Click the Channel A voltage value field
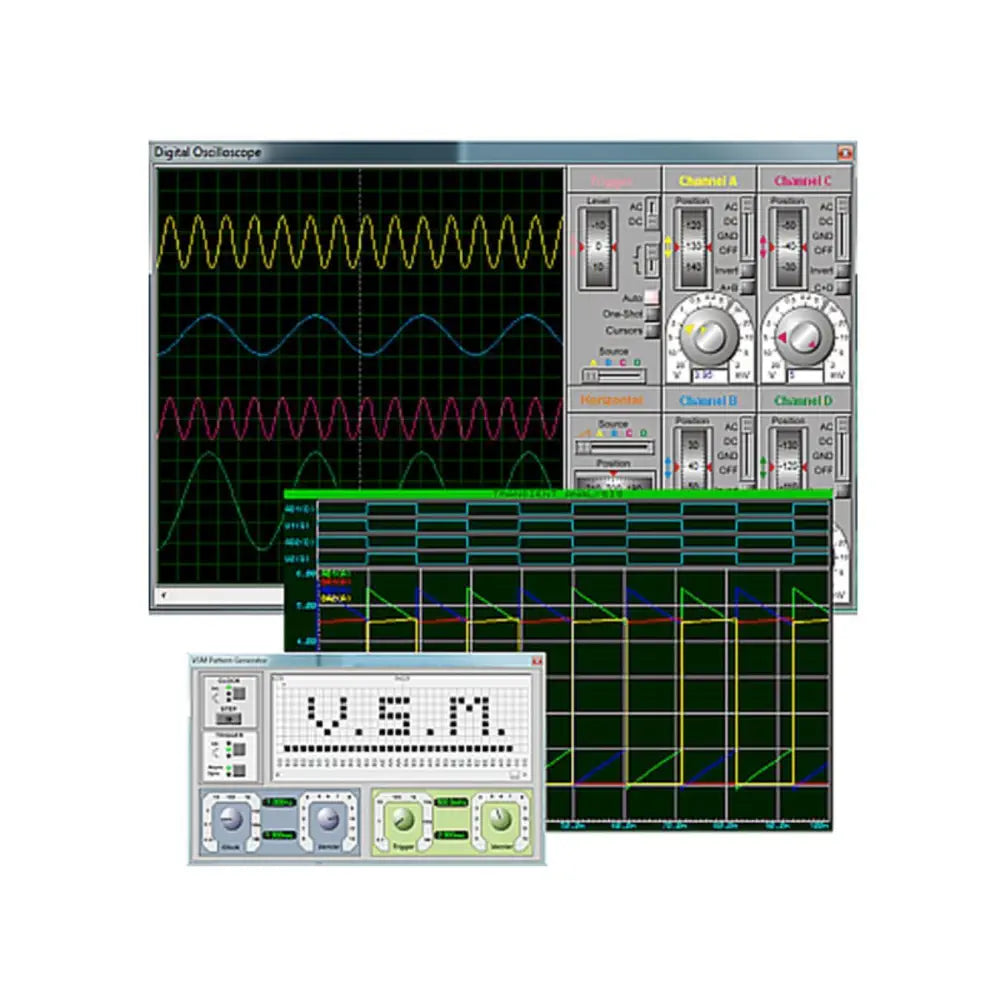 point(708,375)
